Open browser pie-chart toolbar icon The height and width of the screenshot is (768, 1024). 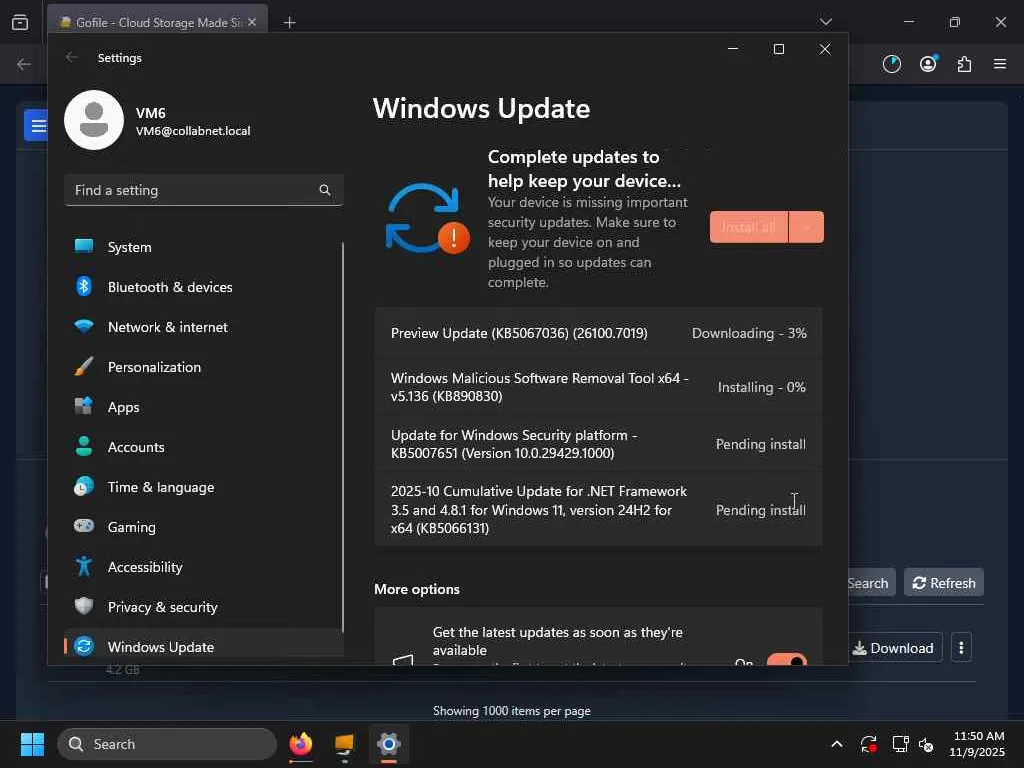tap(891, 64)
